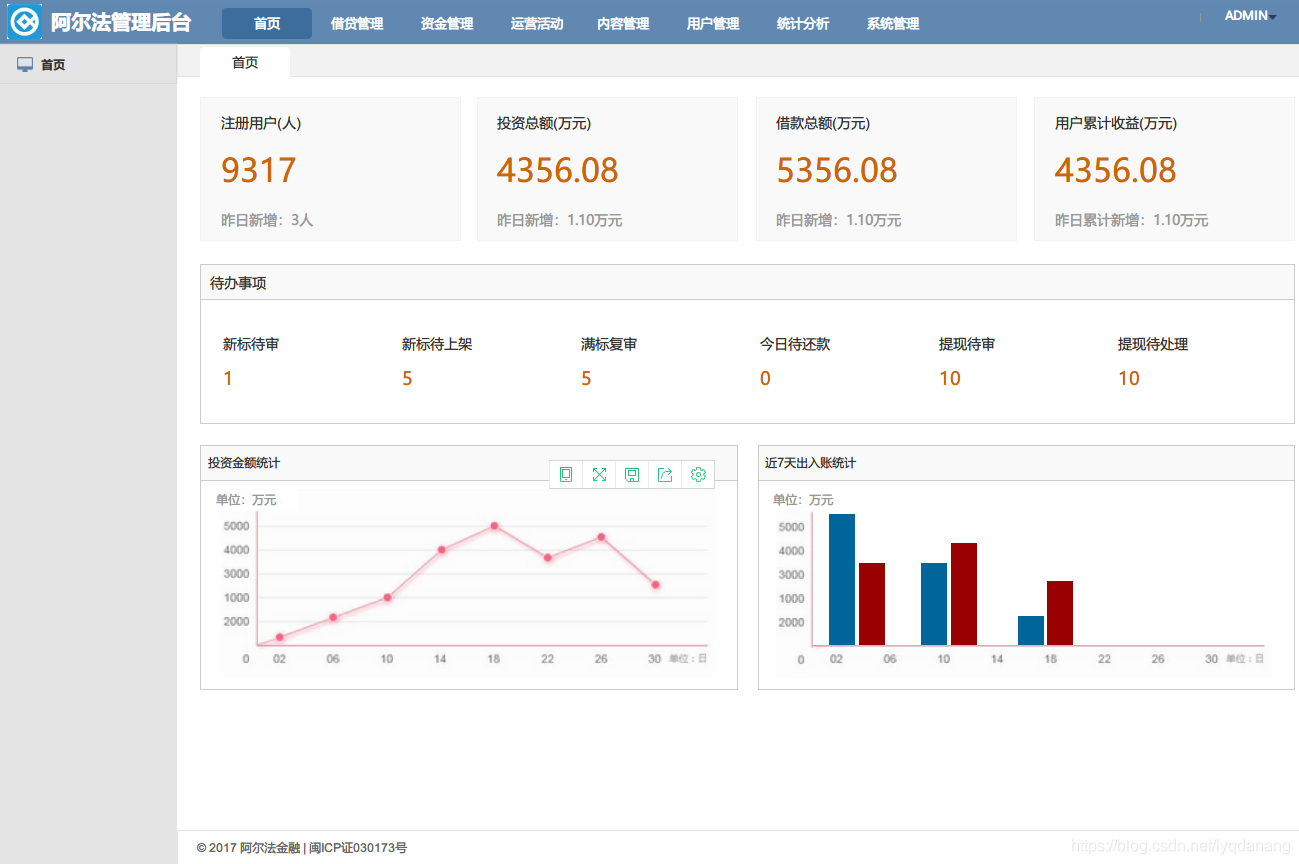1299x864 pixels.
Task: Switch to the 首页 page tab
Action: pos(245,62)
